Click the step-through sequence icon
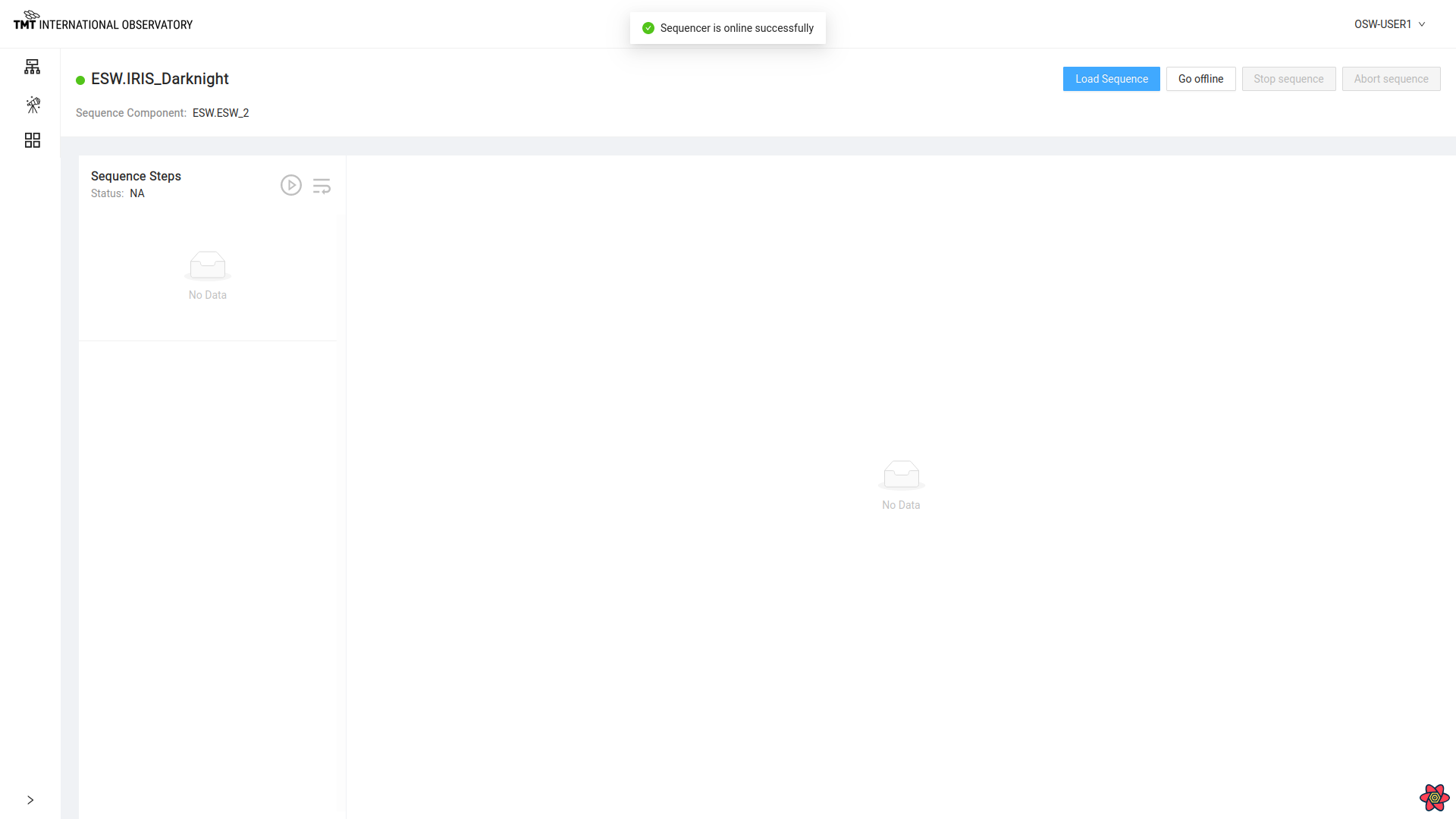The width and height of the screenshot is (1456, 819). click(x=322, y=186)
